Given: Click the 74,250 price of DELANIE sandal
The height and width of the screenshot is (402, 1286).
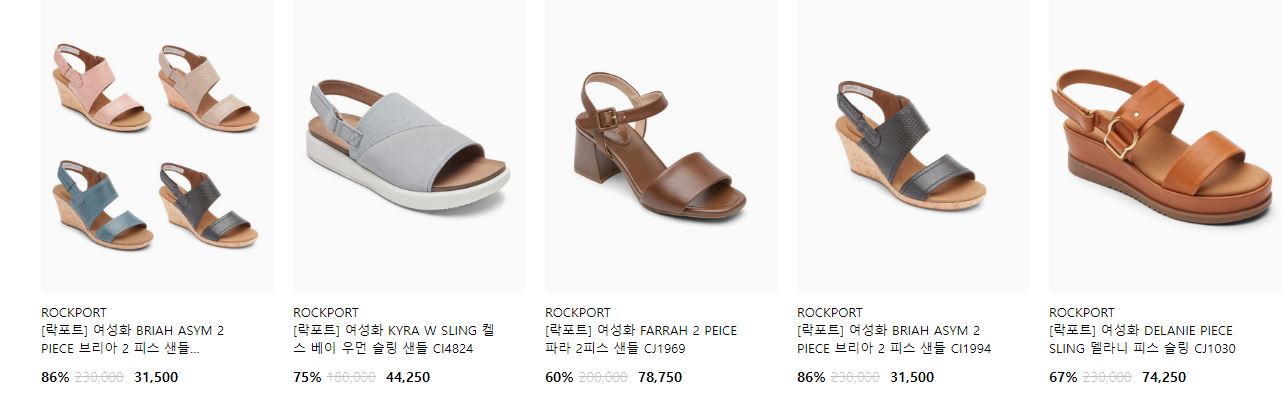Looking at the screenshot, I should click(x=1164, y=377).
